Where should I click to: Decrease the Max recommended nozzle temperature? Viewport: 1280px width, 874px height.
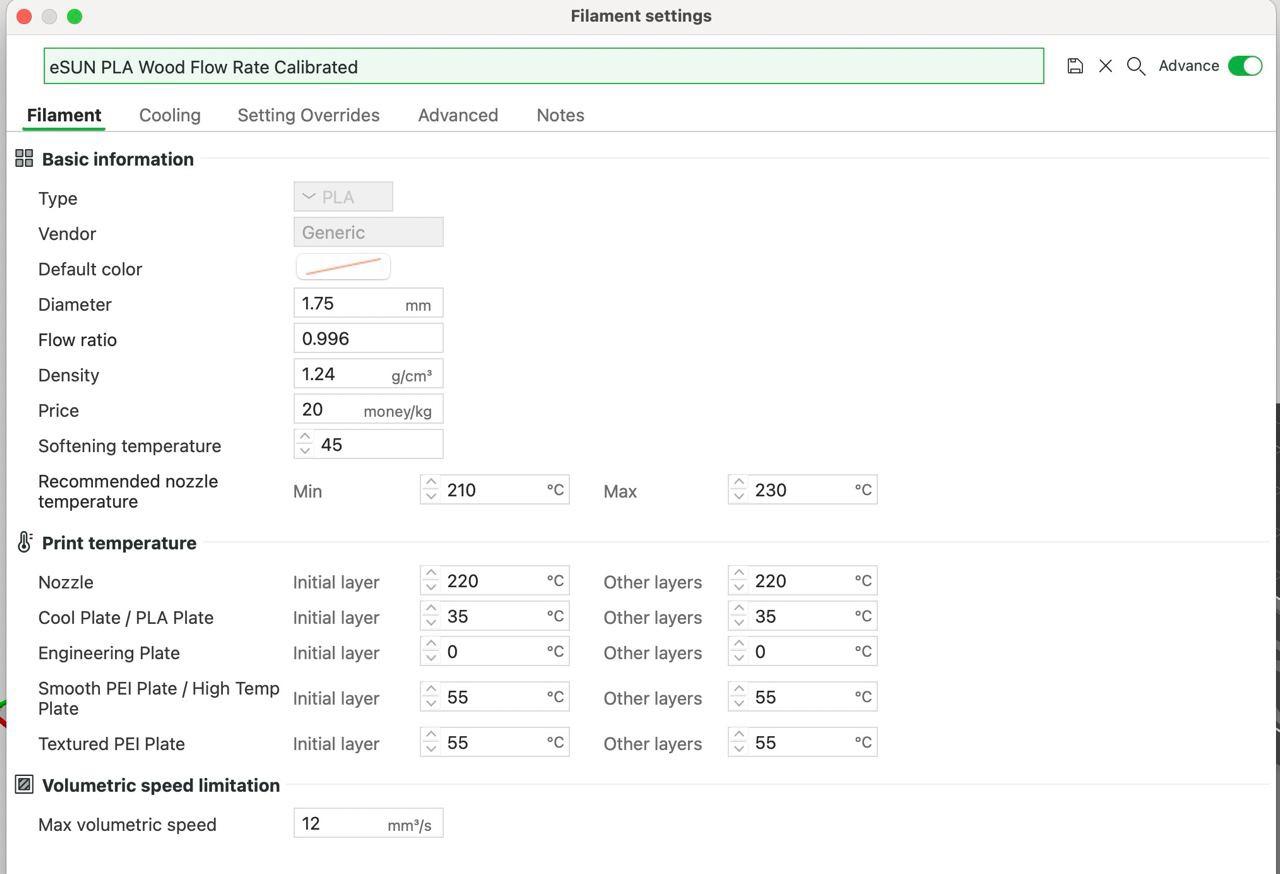coord(739,497)
